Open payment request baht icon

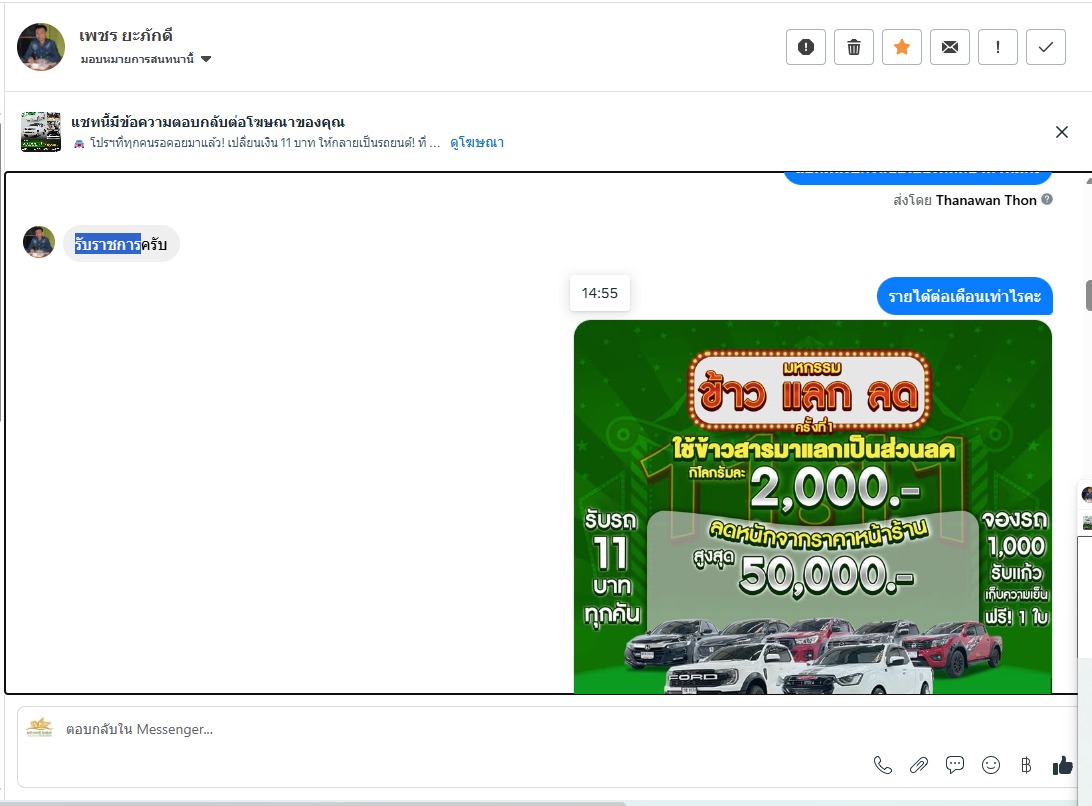tap(1026, 766)
